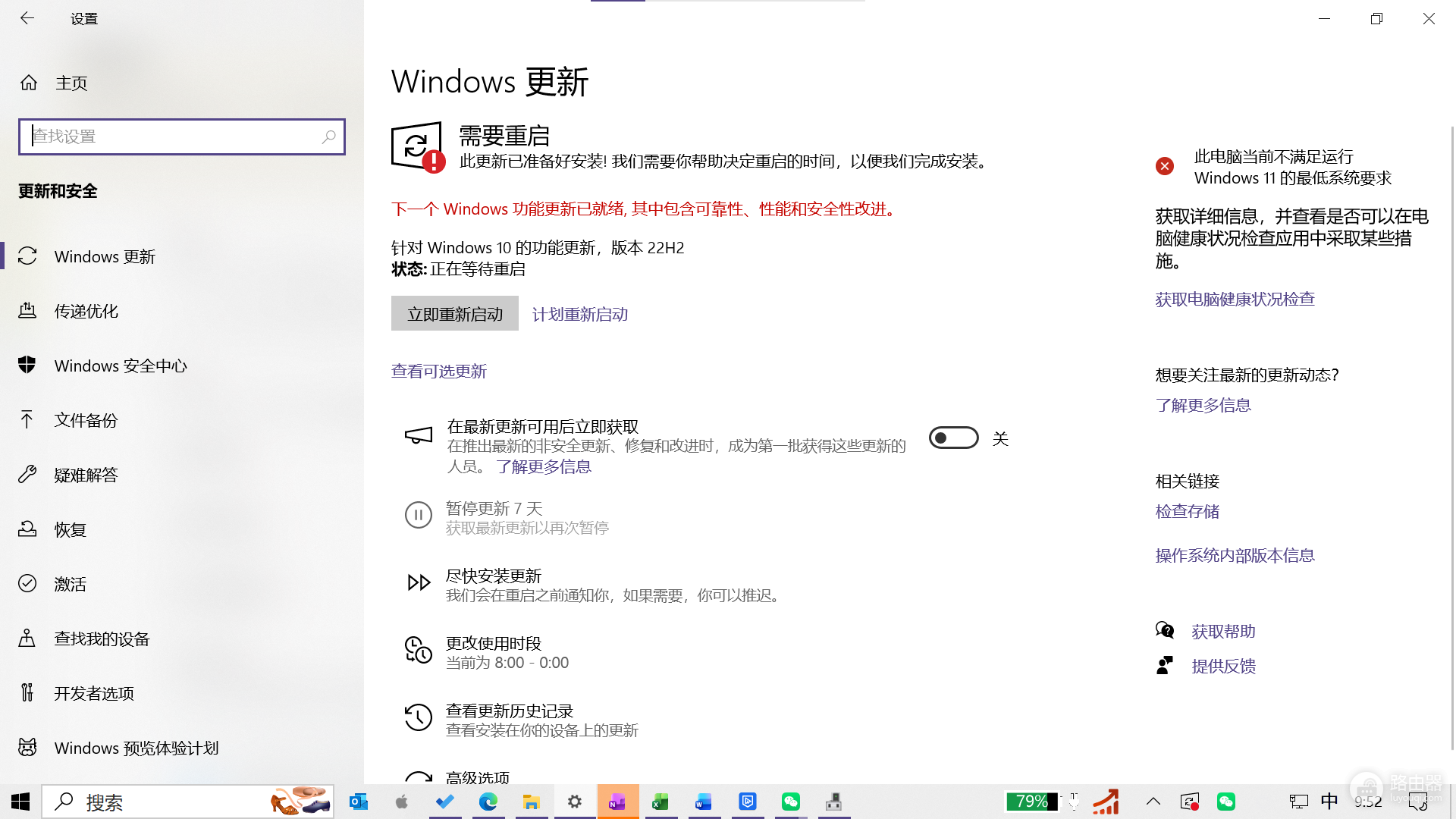The width and height of the screenshot is (1456, 819).
Task: Open 激活 in the sidebar
Action: click(x=182, y=584)
